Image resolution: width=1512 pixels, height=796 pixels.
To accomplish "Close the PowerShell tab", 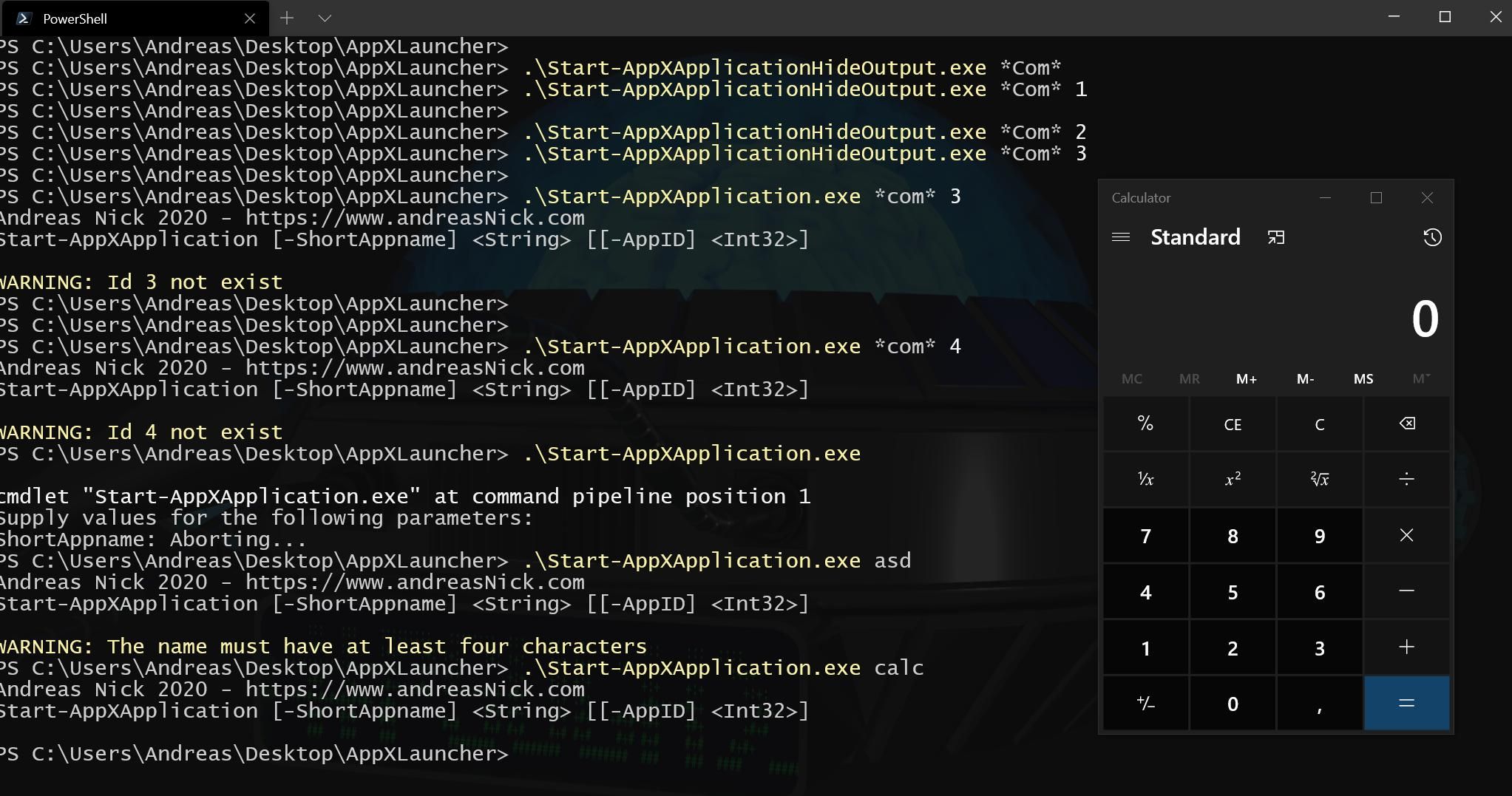I will point(250,18).
